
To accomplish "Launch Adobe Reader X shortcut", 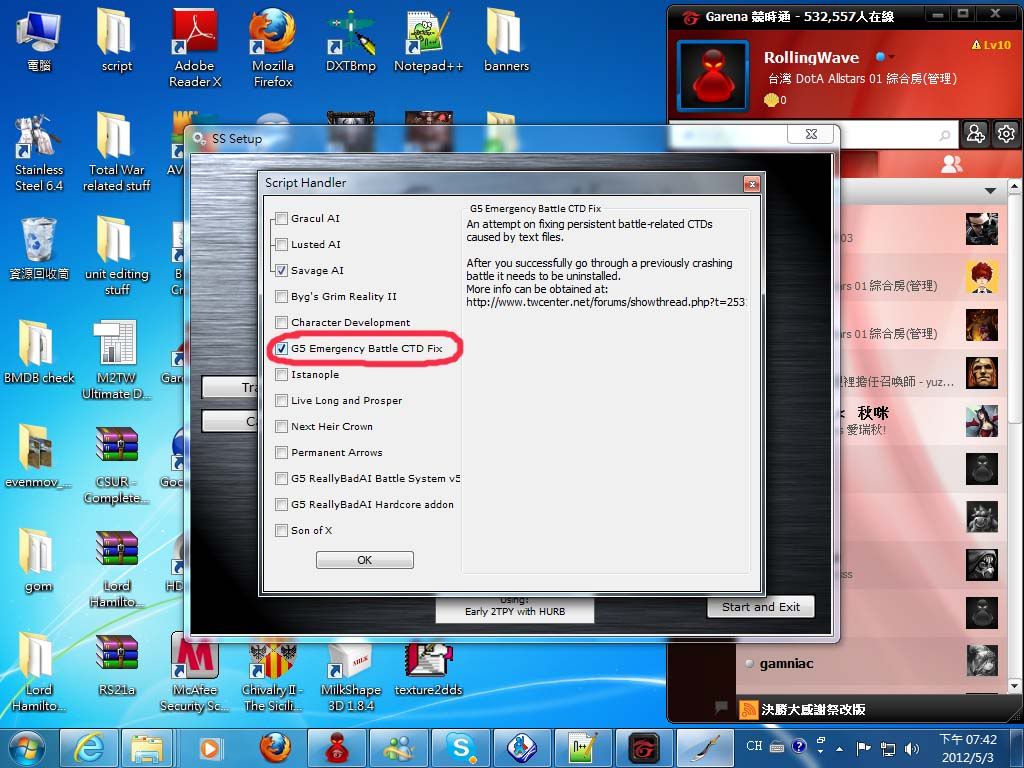I will pyautogui.click(x=195, y=40).
